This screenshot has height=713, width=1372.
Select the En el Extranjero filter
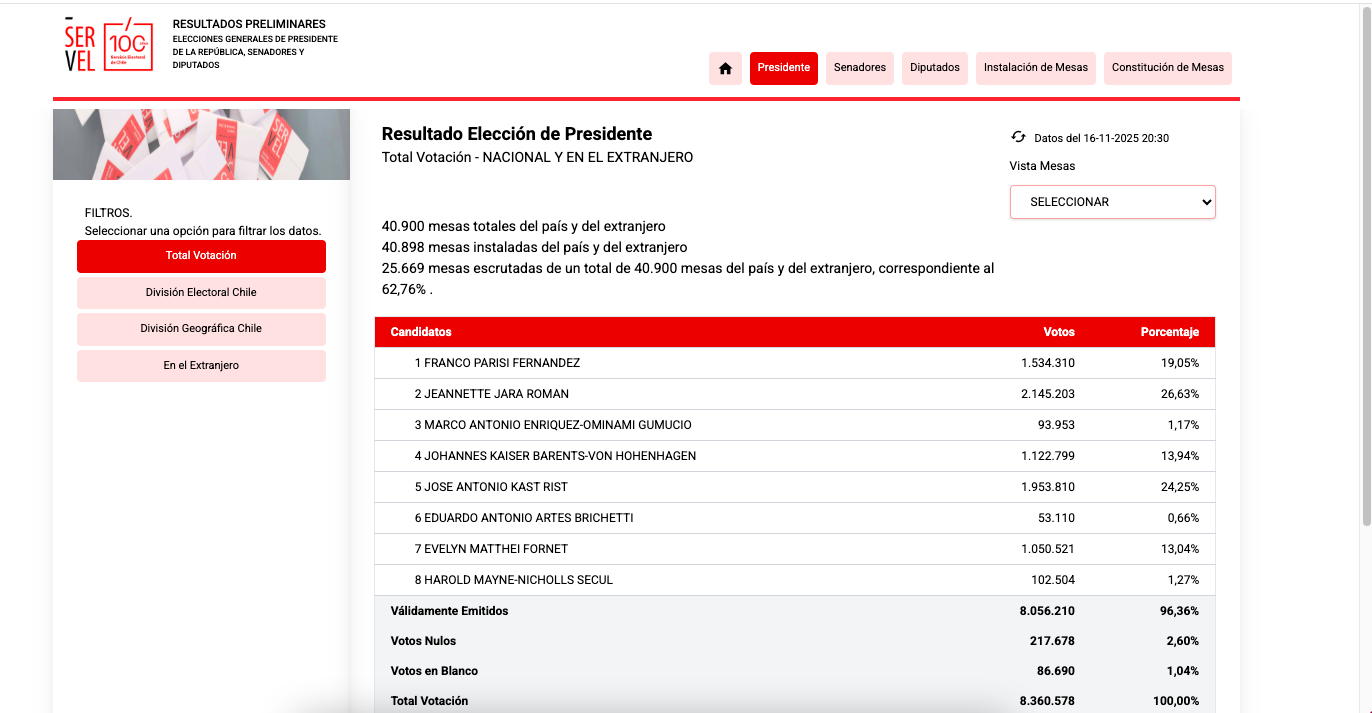click(201, 366)
